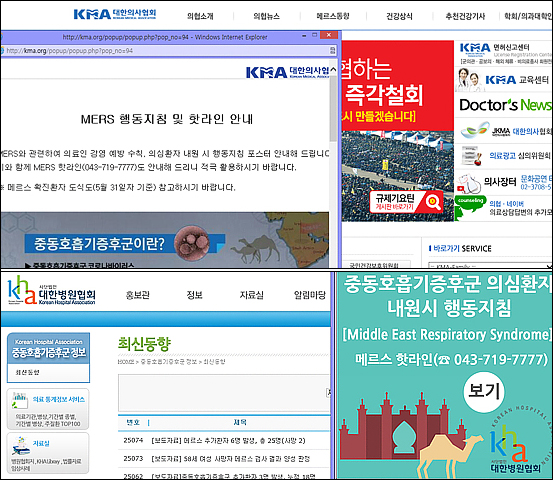
Task: Click the phone icon by 메르스 핫라인 number
Action: pos(445,360)
